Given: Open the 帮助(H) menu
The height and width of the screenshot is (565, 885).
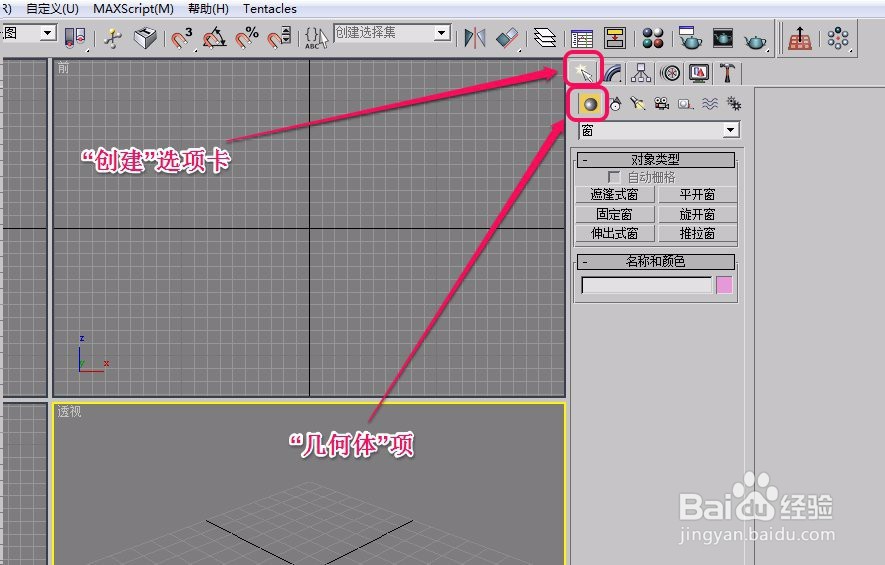Looking at the screenshot, I should tap(208, 9).
